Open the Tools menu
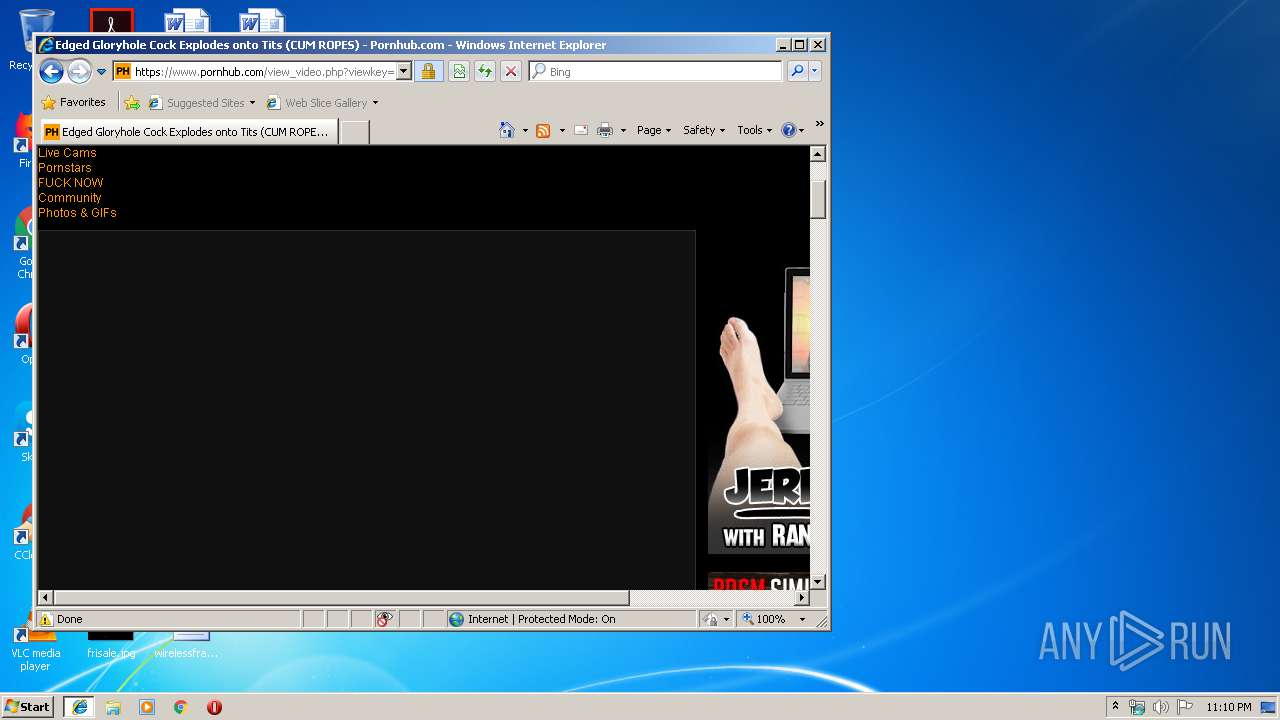Viewport: 1280px width, 720px height. click(x=755, y=130)
